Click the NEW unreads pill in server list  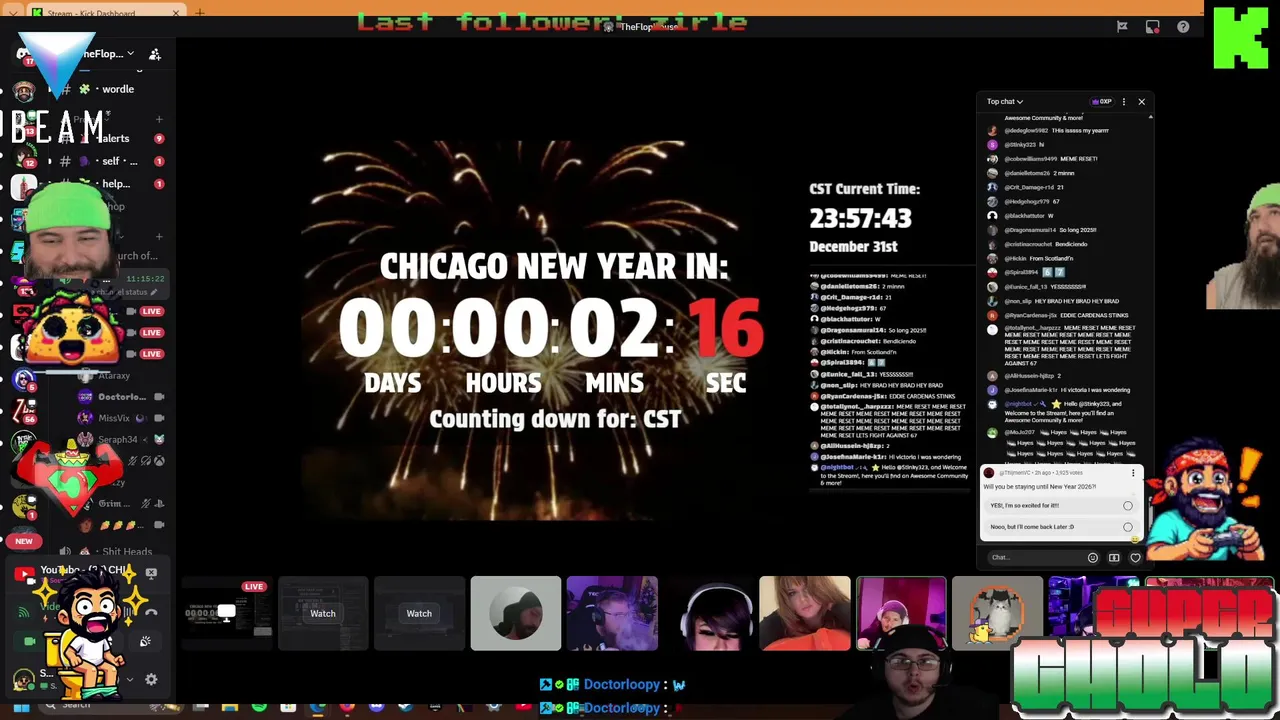click(23, 541)
